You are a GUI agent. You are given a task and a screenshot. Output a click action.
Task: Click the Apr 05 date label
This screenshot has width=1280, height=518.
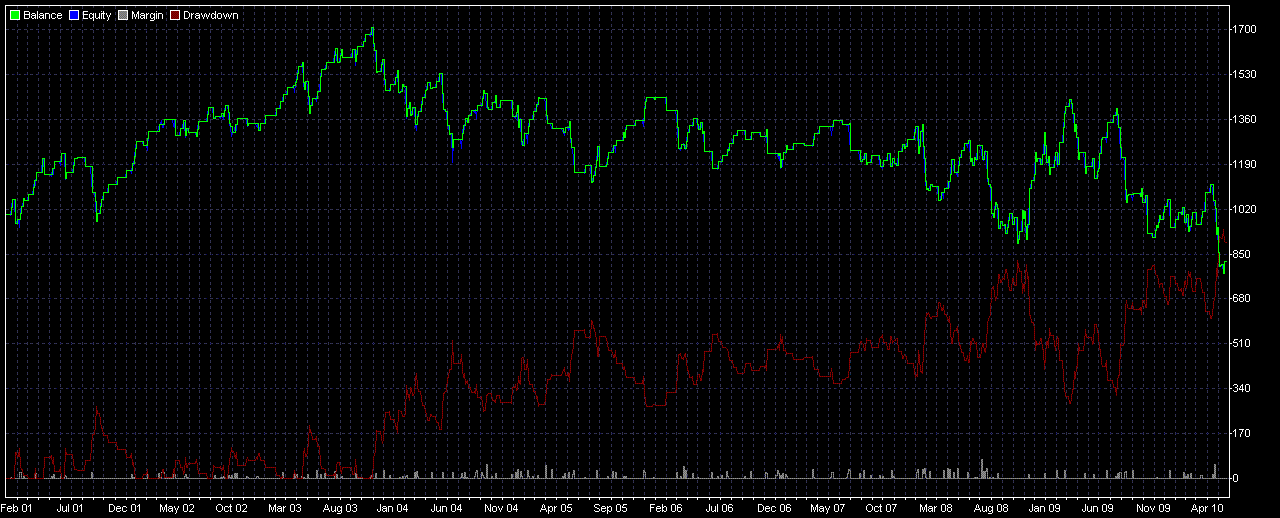coord(555,508)
